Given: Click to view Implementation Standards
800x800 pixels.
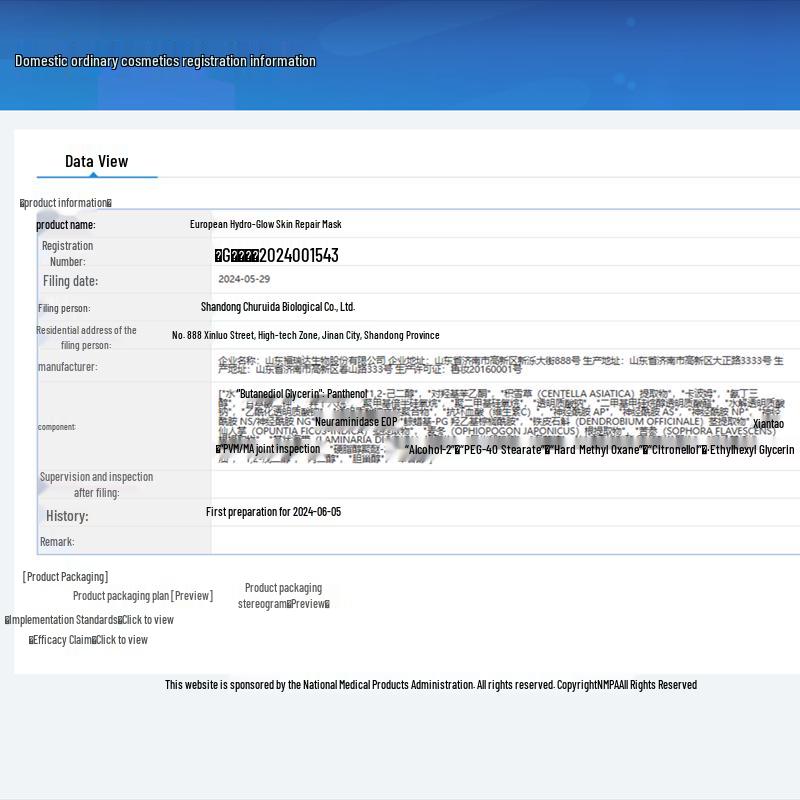Looking at the screenshot, I should 90,620.
